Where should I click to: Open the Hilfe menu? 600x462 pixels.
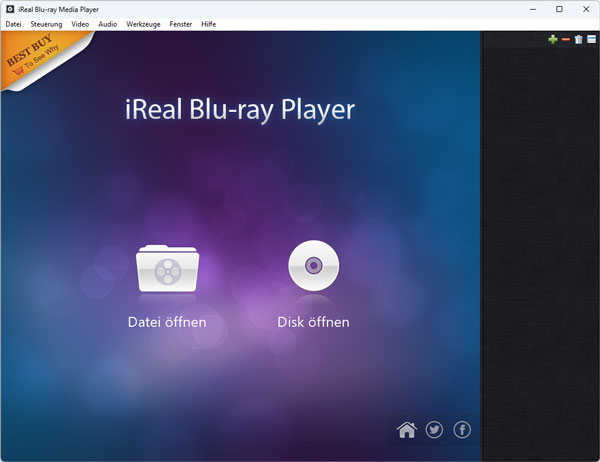tap(209, 24)
